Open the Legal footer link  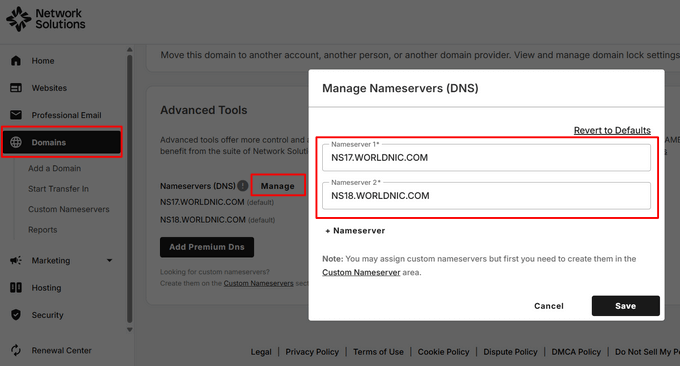(x=261, y=352)
